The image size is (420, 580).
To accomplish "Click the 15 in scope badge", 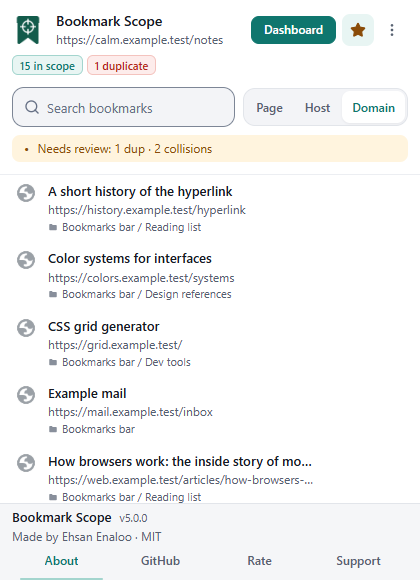I will pos(47,65).
